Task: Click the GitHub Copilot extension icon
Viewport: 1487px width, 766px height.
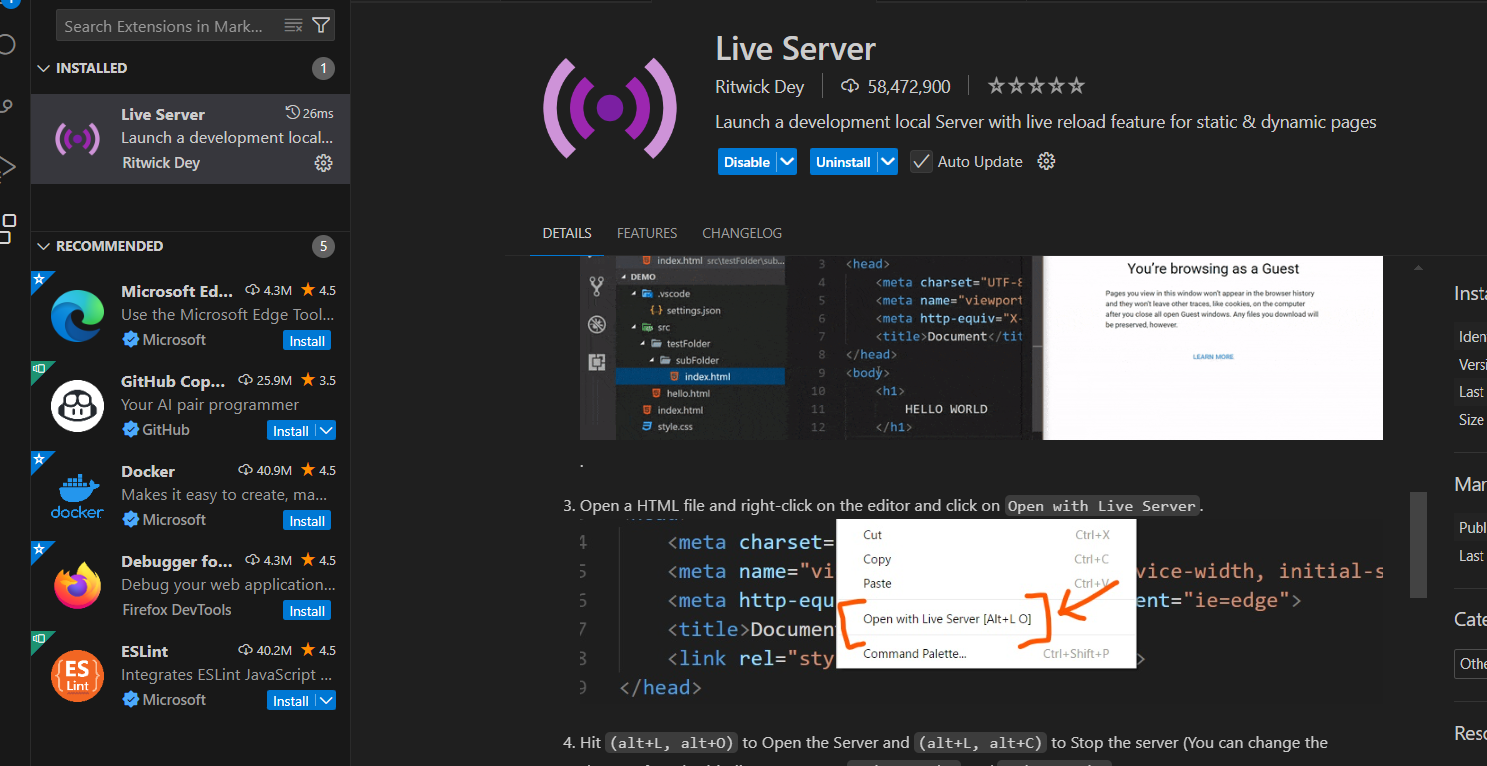Action: click(77, 406)
